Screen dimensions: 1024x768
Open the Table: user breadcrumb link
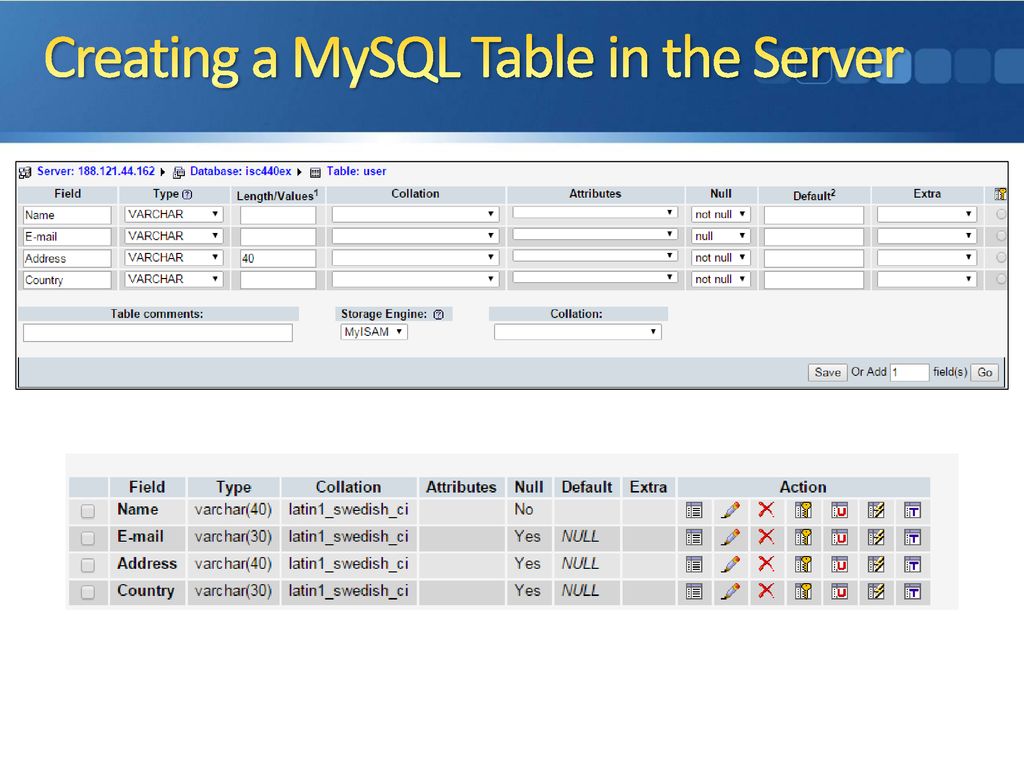tap(356, 171)
